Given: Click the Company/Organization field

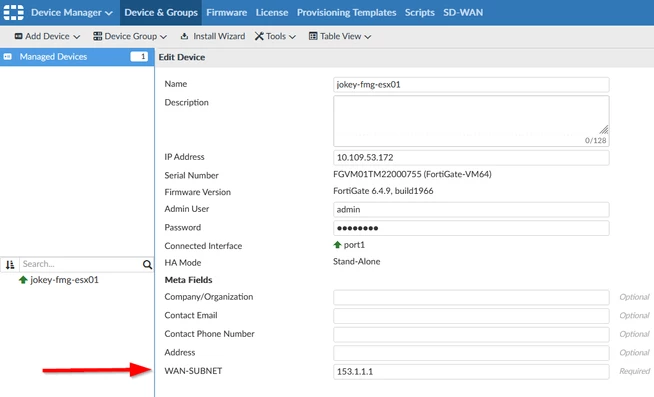Looking at the screenshot, I should [x=471, y=297].
